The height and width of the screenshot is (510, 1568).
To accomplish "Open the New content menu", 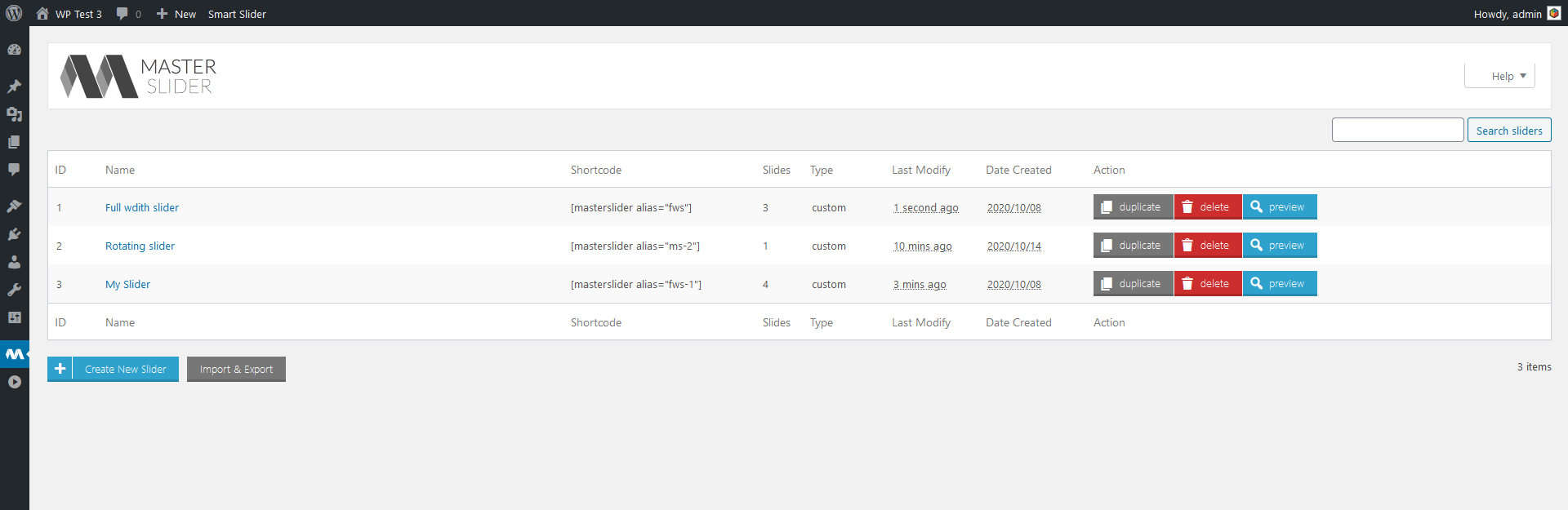I will [176, 14].
